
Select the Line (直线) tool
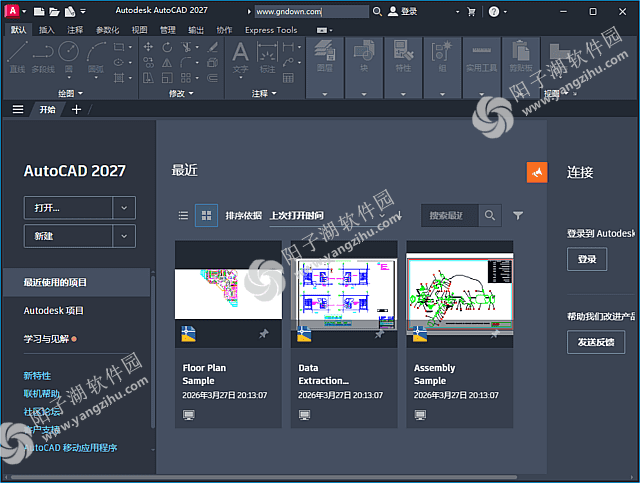18,58
